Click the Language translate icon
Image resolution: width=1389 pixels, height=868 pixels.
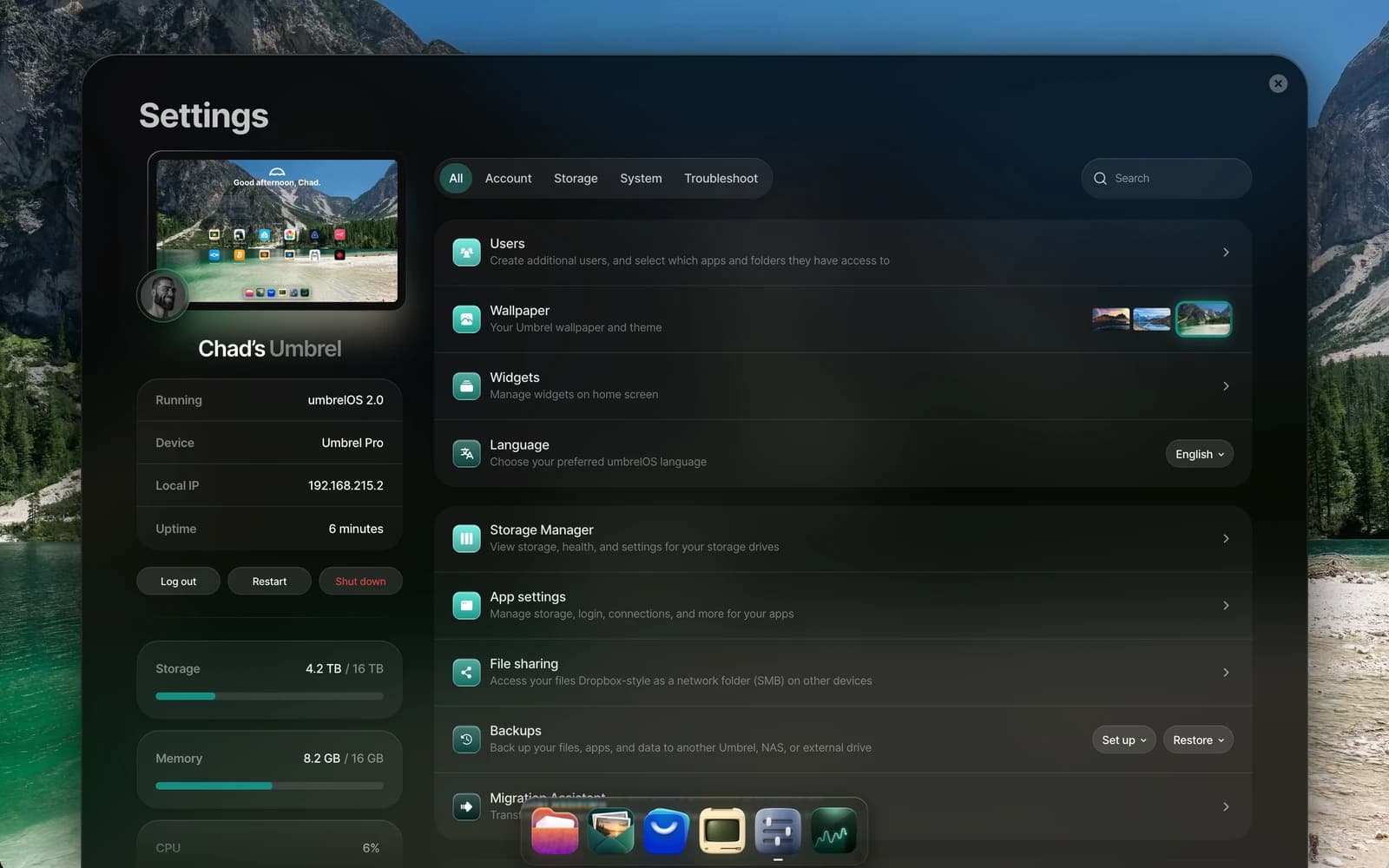click(466, 453)
